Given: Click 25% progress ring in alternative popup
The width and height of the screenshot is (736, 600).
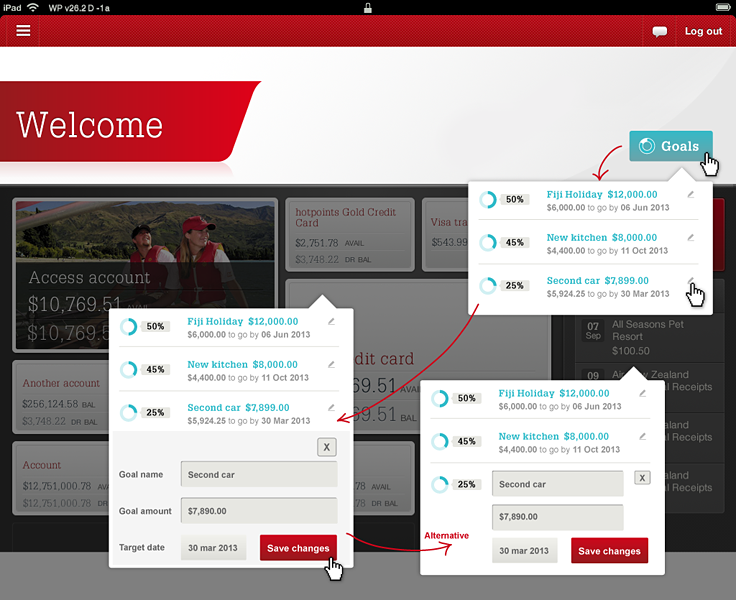Looking at the screenshot, I should [440, 485].
